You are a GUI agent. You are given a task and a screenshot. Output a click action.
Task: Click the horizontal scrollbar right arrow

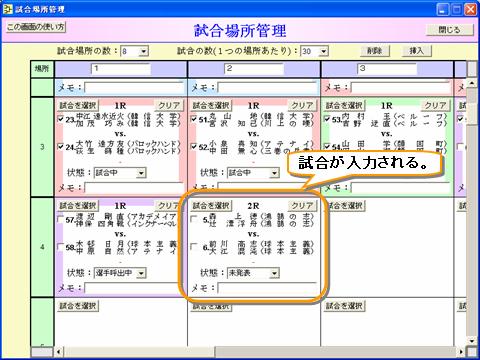pyautogui.click(x=461, y=351)
